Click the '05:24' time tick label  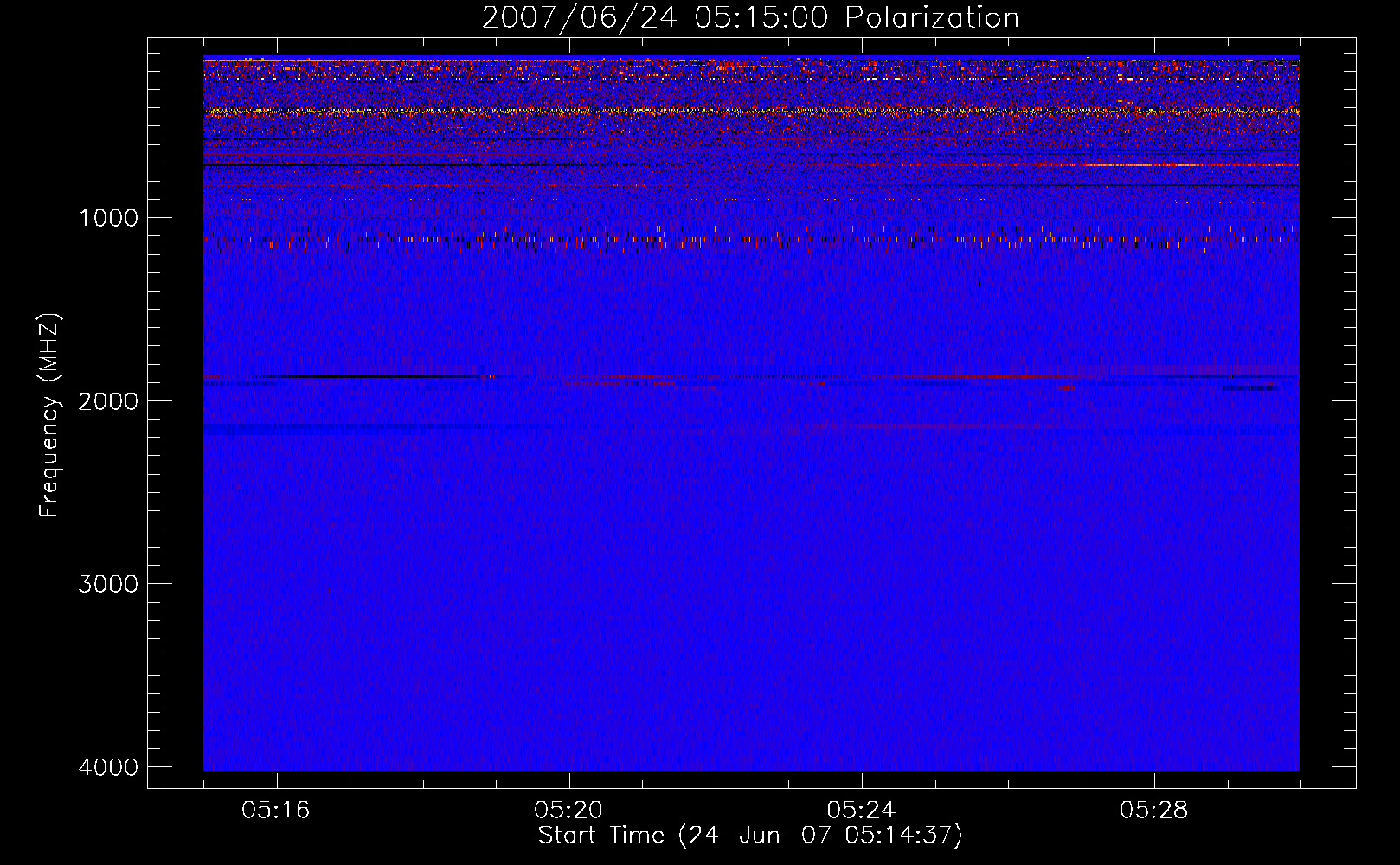click(861, 811)
